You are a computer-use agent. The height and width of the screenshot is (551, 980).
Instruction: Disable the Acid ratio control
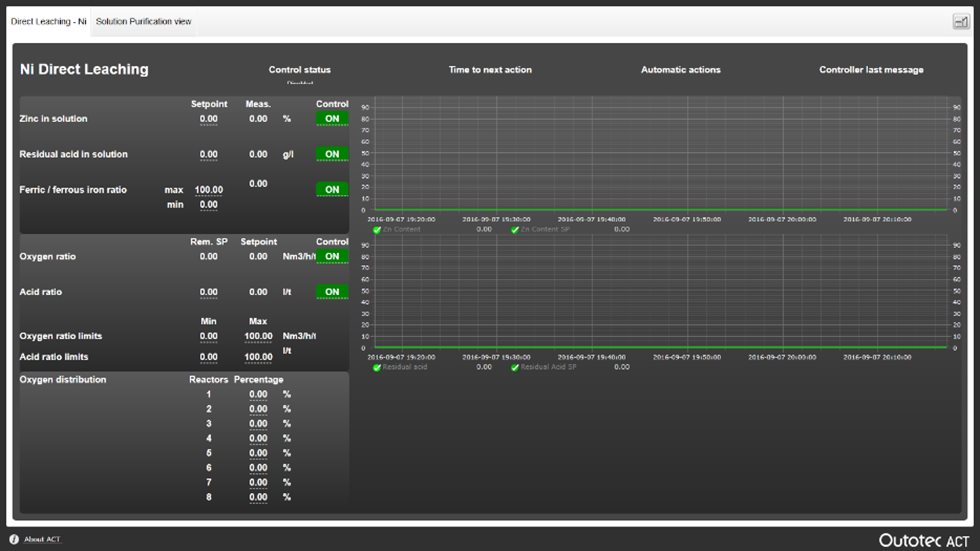click(332, 293)
